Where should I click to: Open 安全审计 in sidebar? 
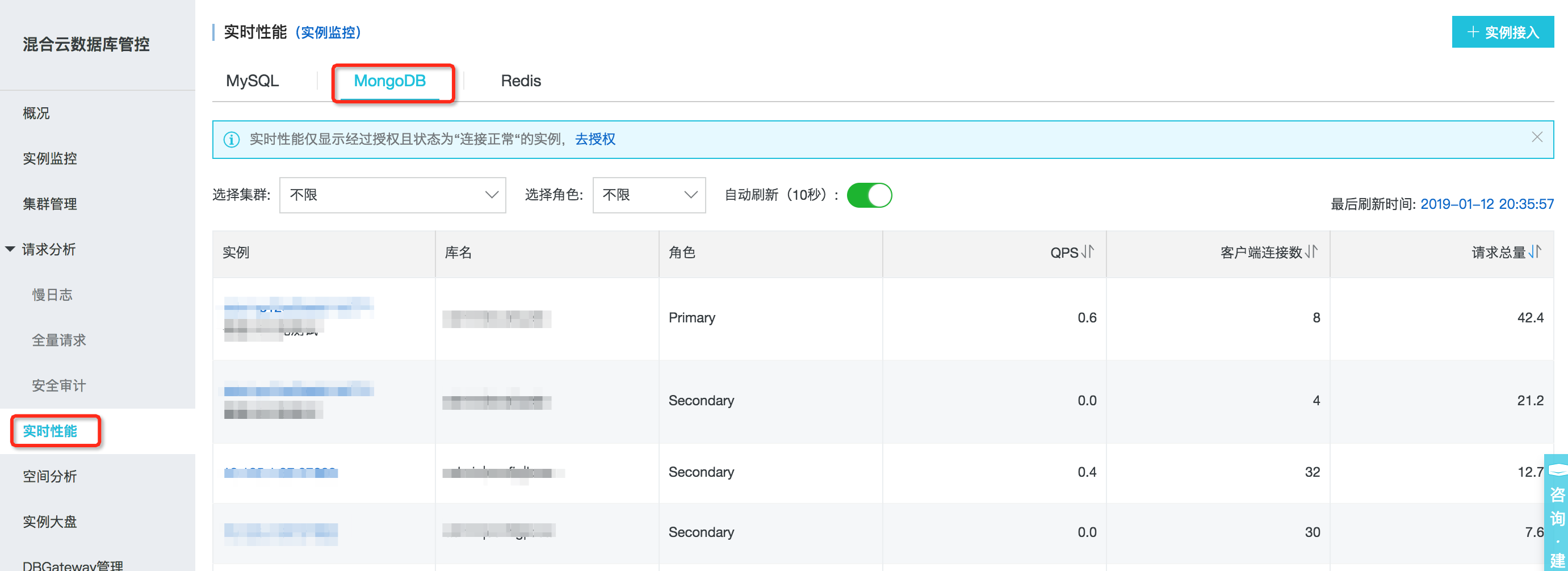point(59,385)
